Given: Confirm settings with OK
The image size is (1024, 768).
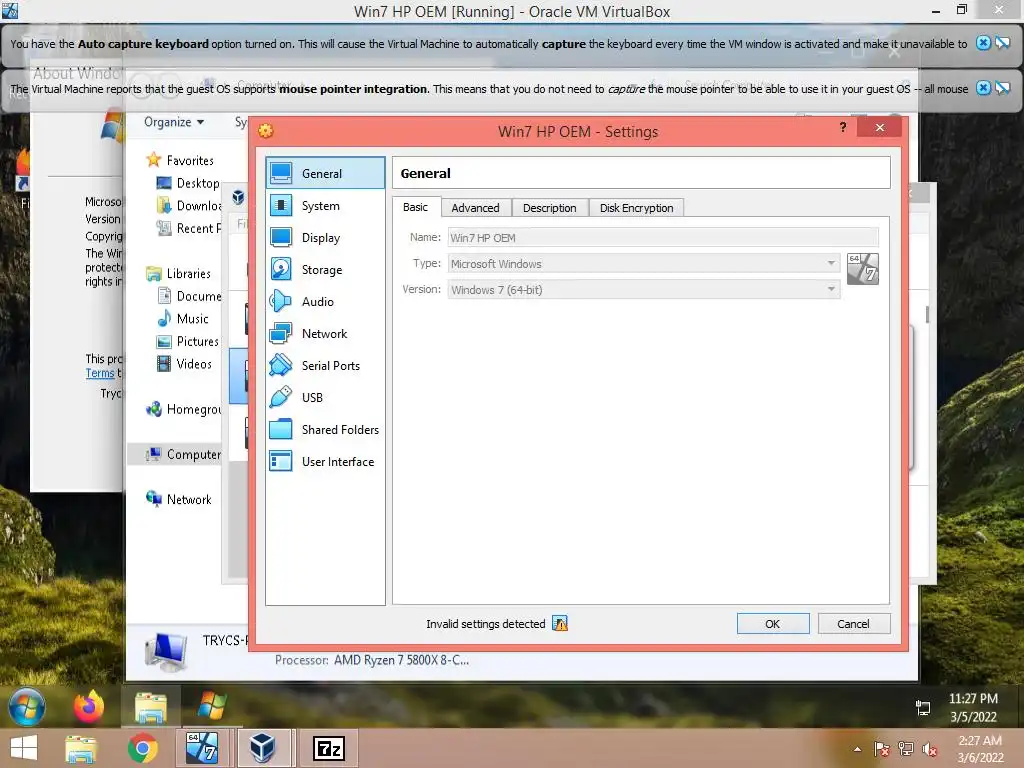Looking at the screenshot, I should coord(773,624).
